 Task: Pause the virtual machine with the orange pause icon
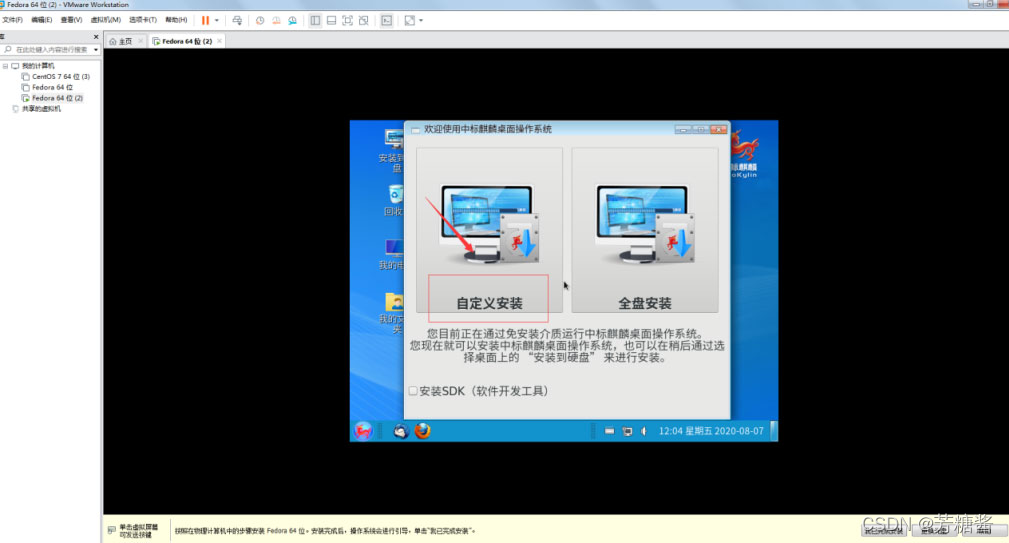point(205,21)
